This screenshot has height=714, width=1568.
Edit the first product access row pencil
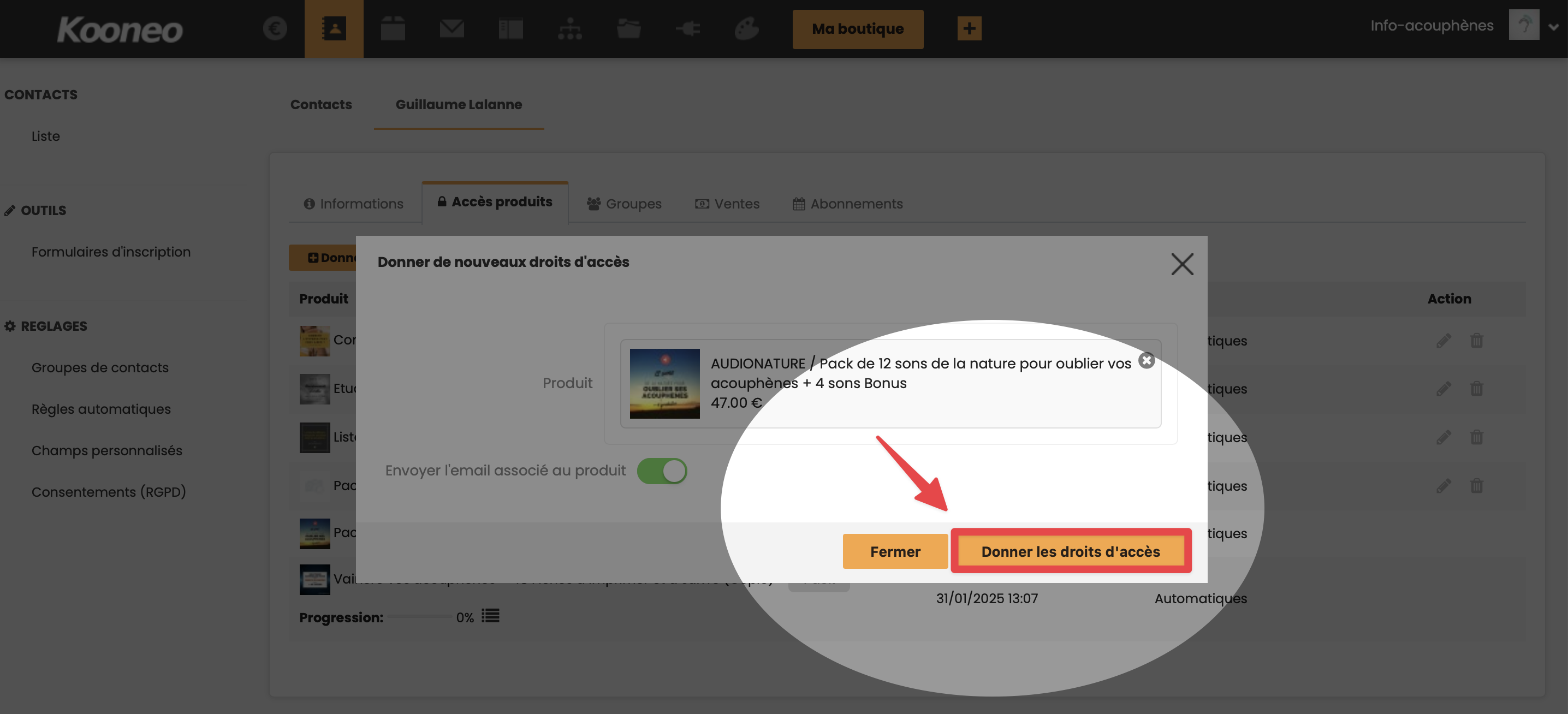[1443, 340]
